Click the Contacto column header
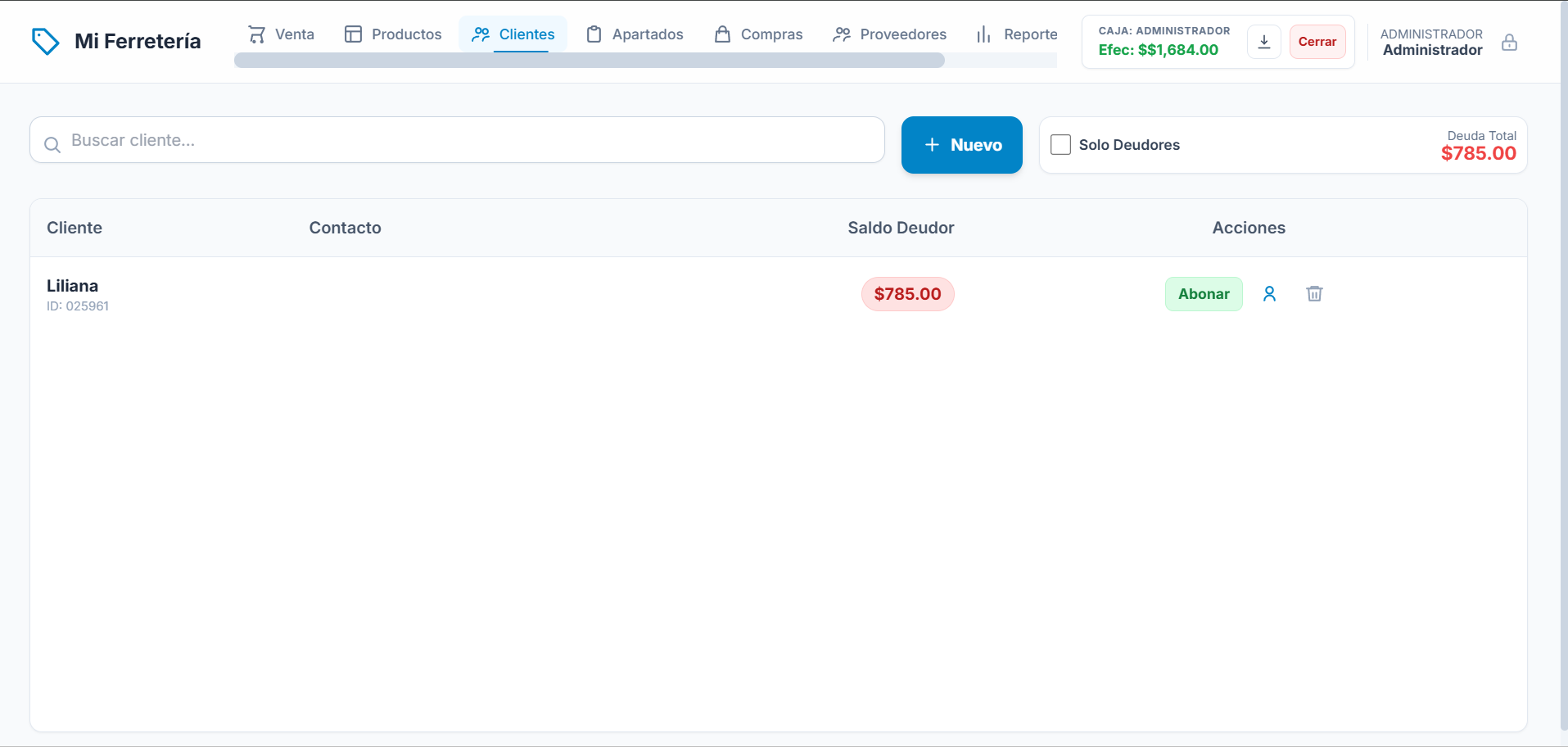This screenshot has width=1568, height=747. tap(345, 228)
